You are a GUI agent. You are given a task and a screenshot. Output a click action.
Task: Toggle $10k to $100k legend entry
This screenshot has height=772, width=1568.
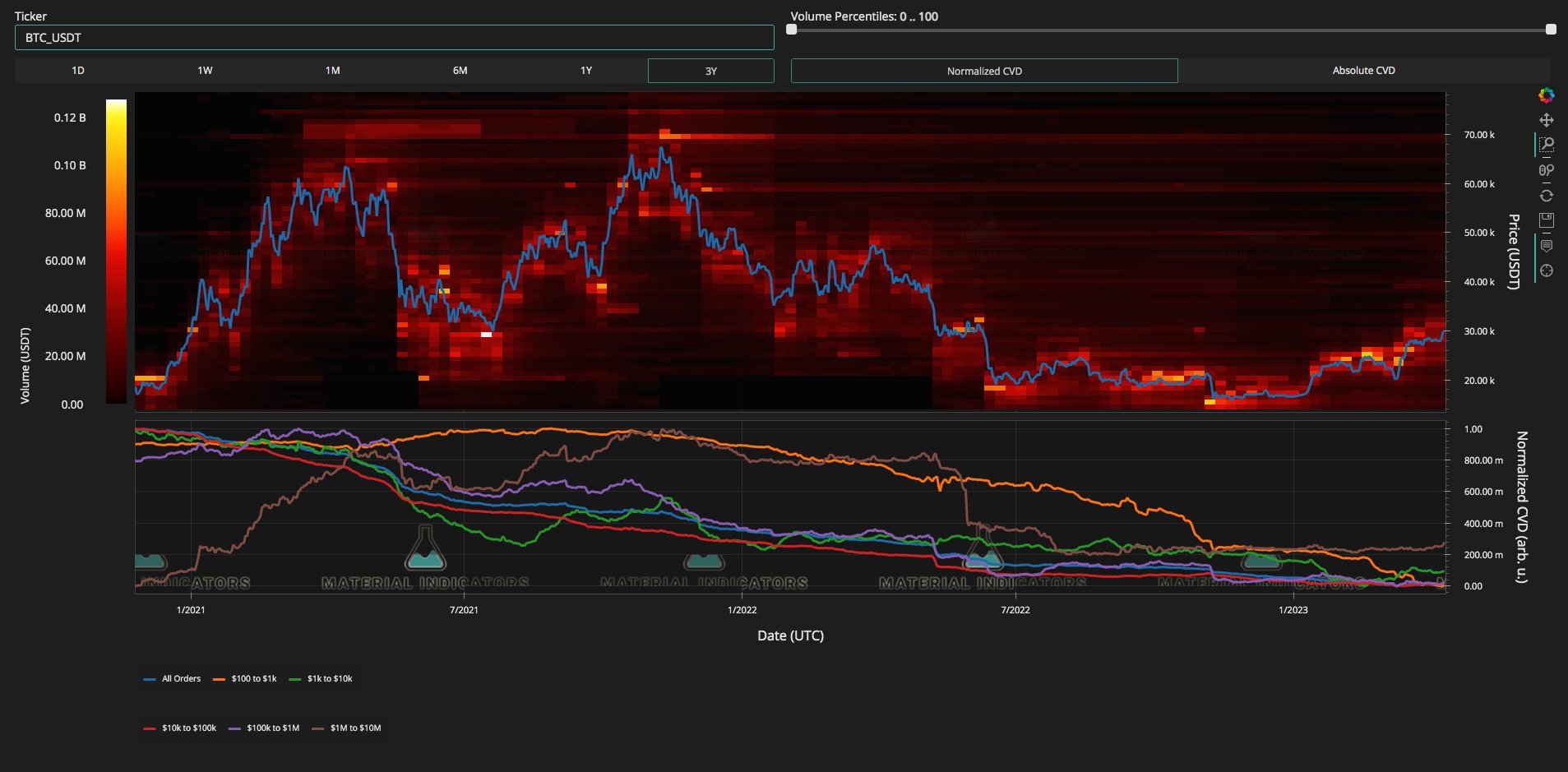(188, 728)
